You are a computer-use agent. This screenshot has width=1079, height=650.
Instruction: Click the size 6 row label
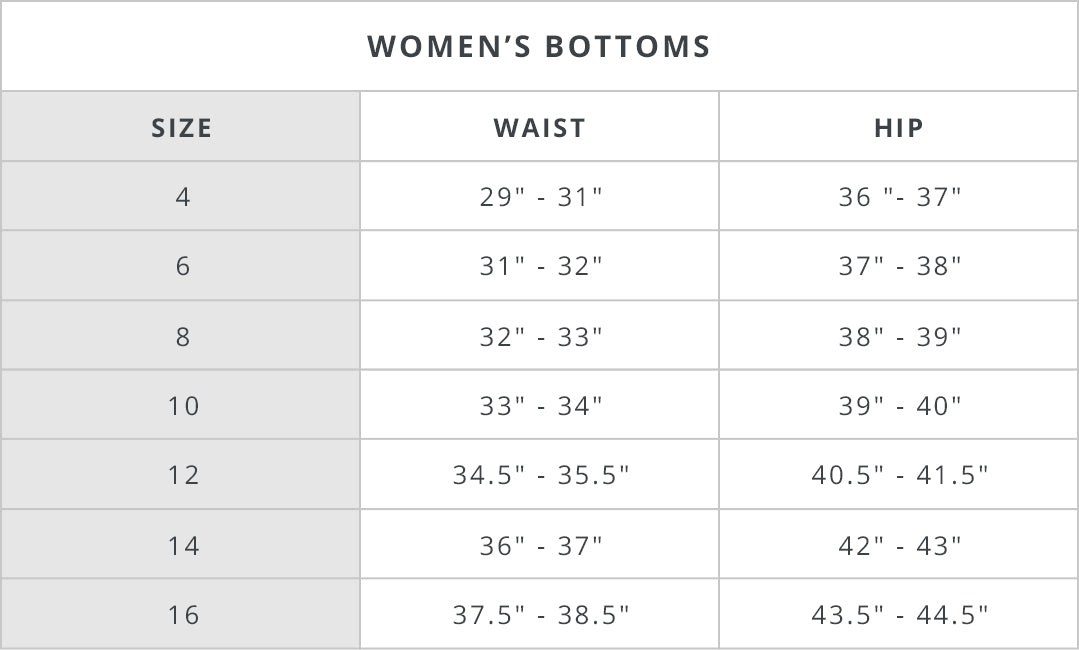coord(182,266)
